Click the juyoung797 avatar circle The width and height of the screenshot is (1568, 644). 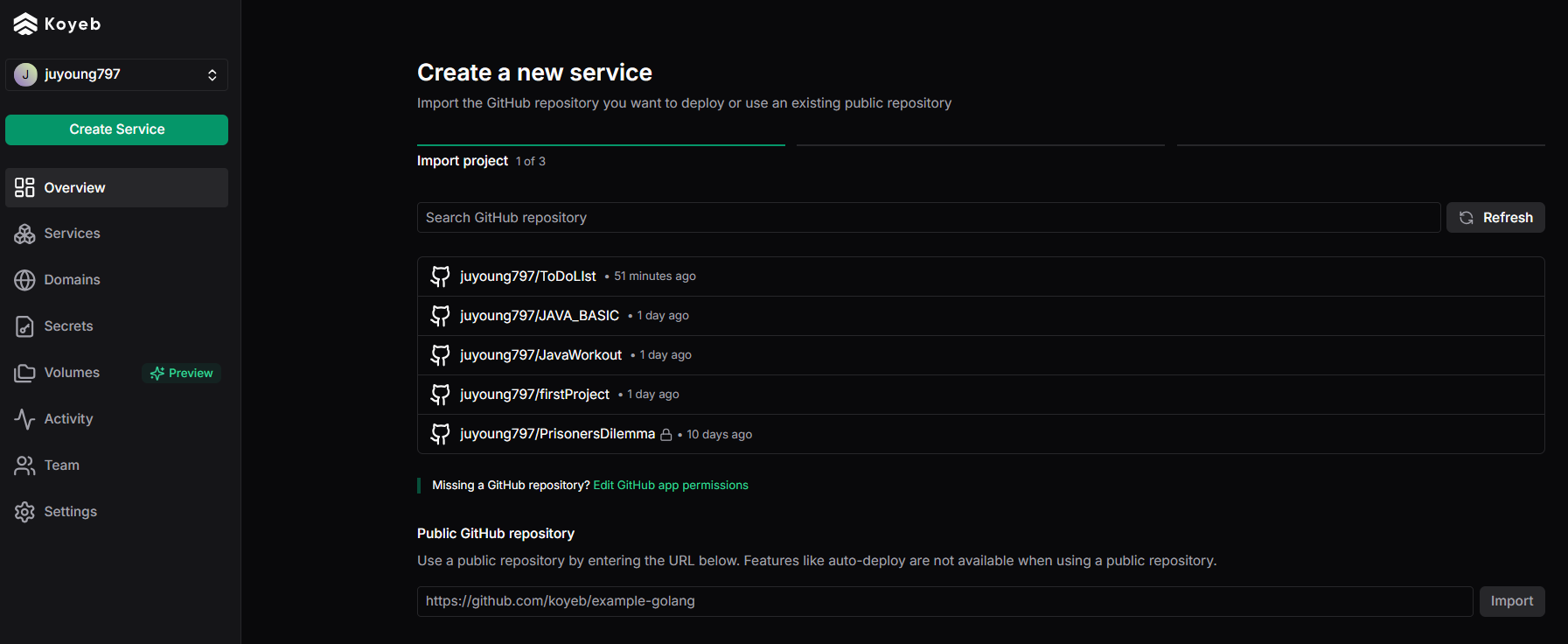pyautogui.click(x=25, y=74)
